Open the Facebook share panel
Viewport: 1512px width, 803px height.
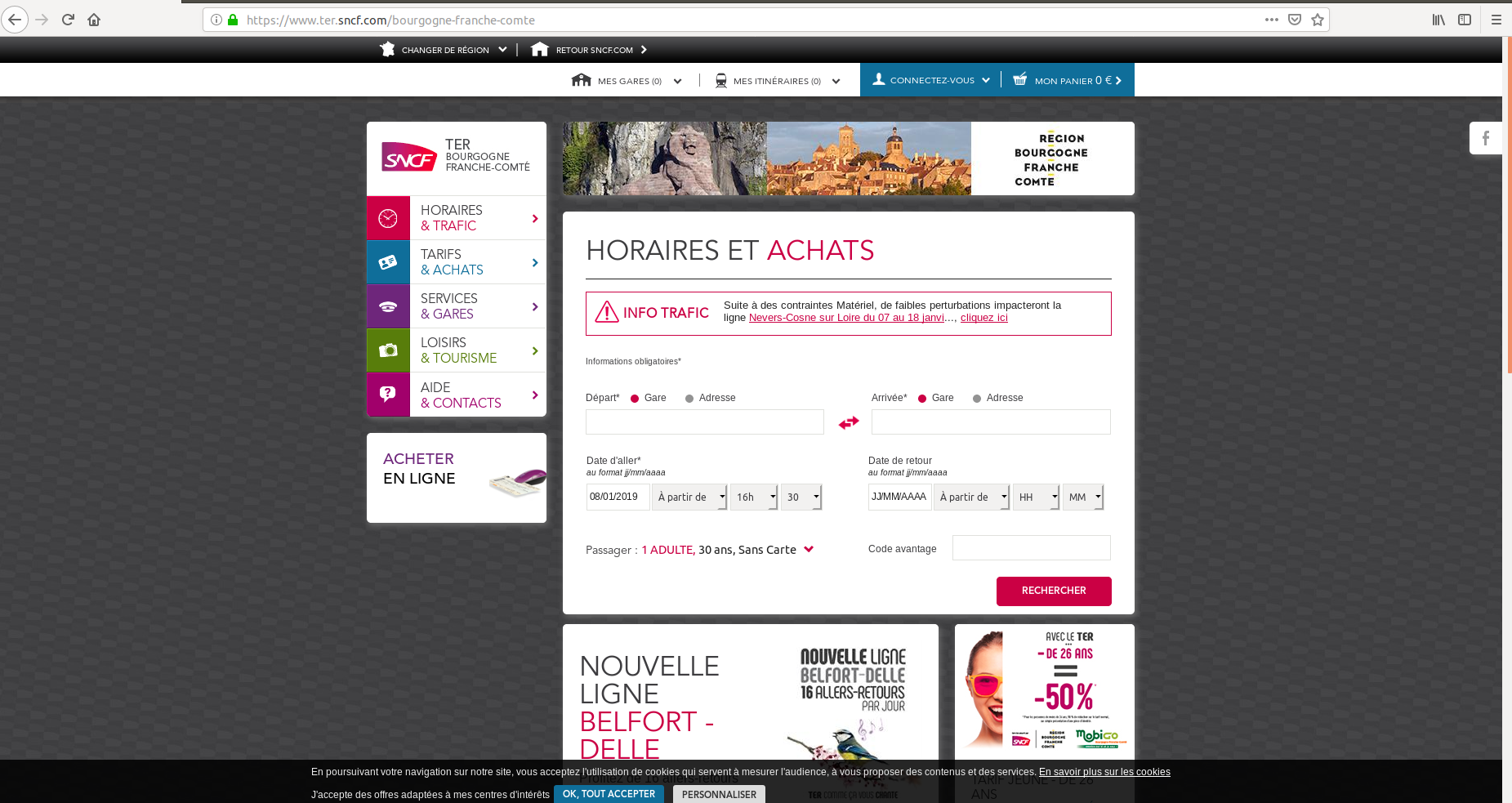click(x=1486, y=138)
